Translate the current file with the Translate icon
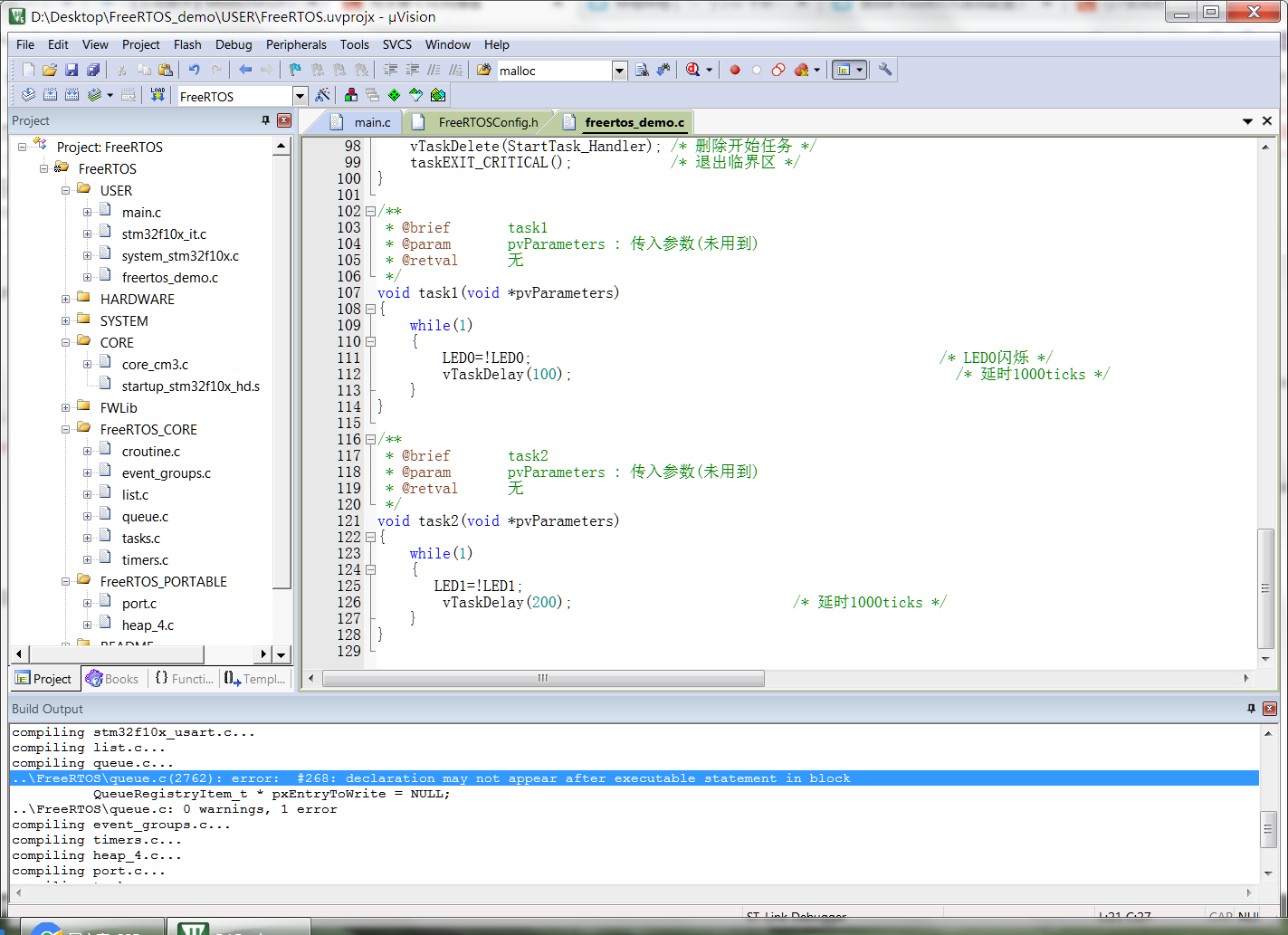 point(28,95)
